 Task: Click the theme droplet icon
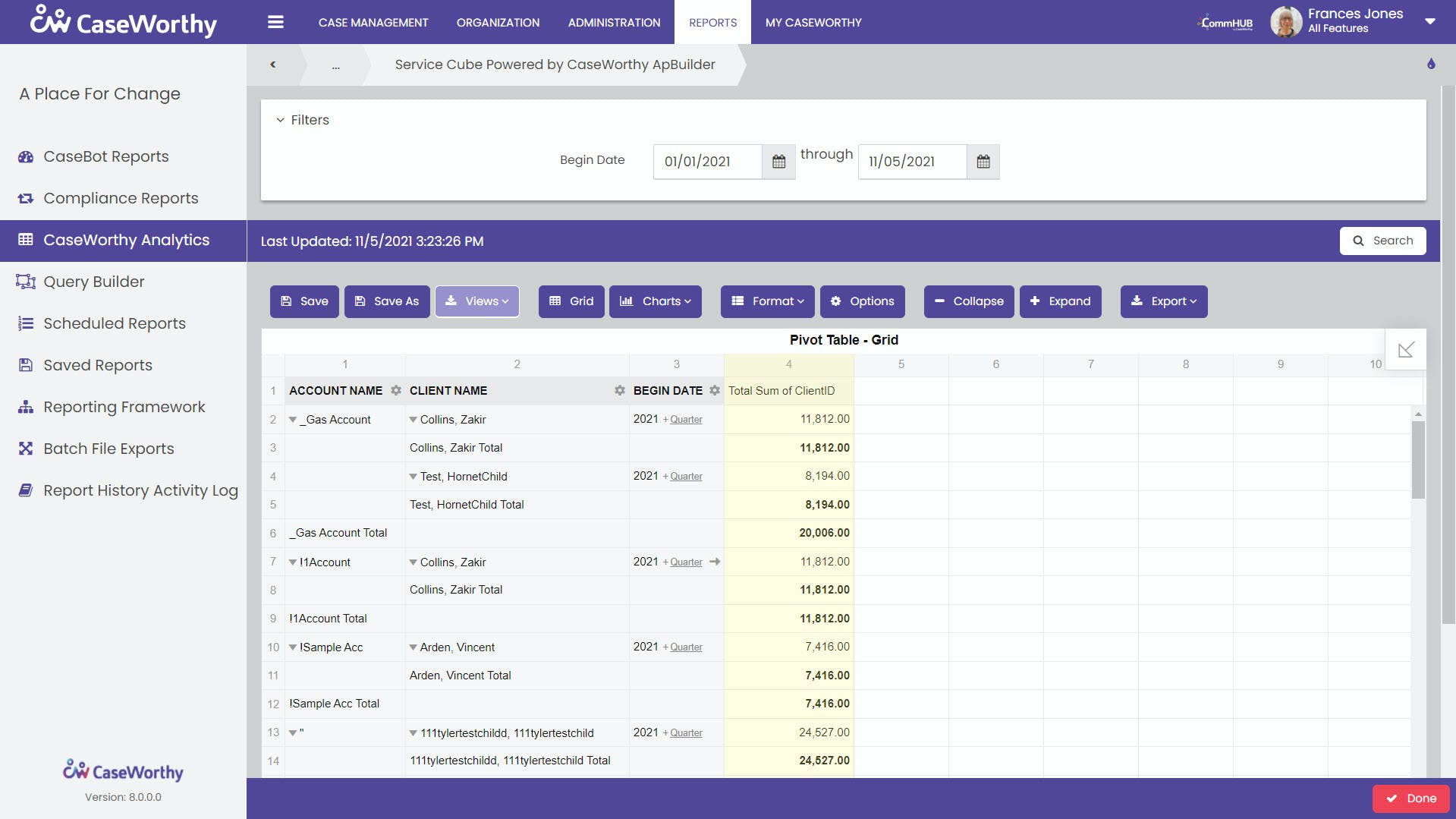coord(1431,64)
